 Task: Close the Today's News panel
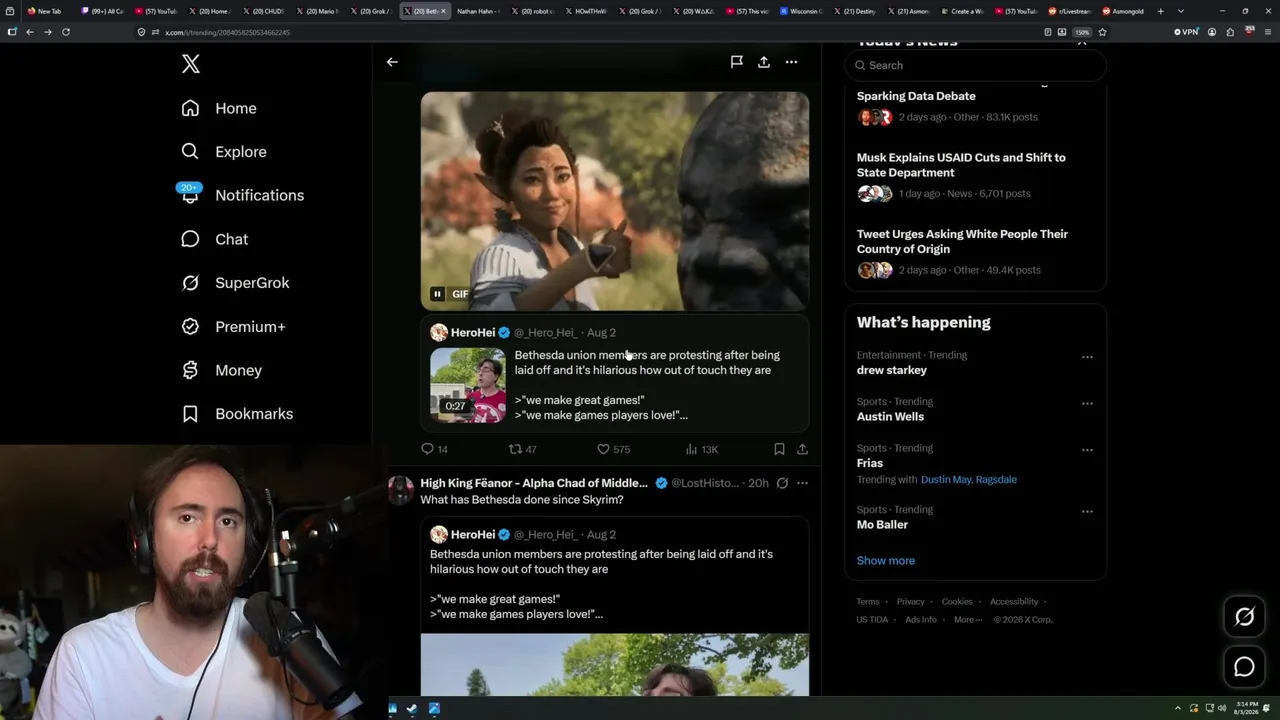[1082, 43]
